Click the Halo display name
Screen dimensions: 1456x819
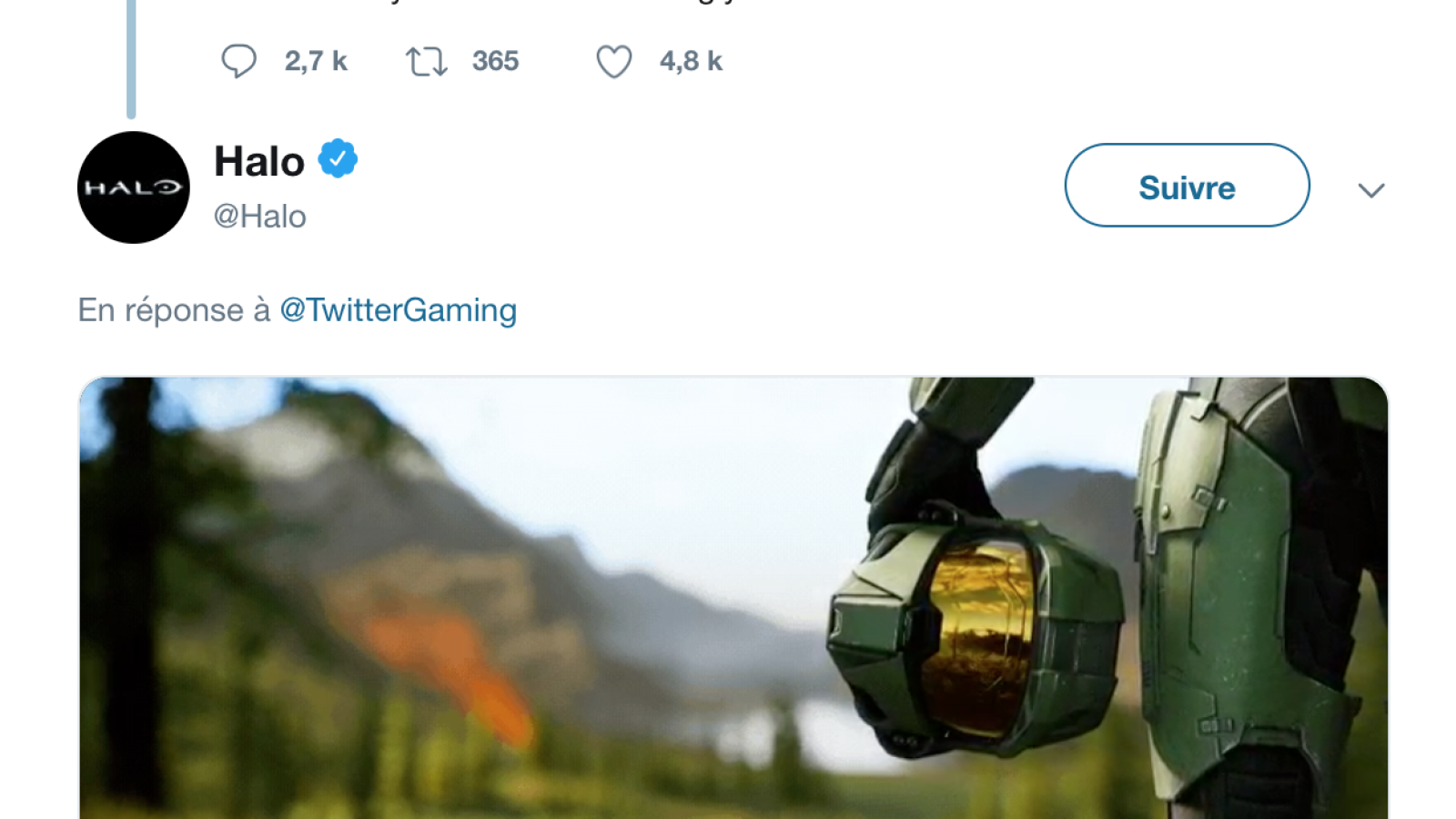[x=259, y=162]
